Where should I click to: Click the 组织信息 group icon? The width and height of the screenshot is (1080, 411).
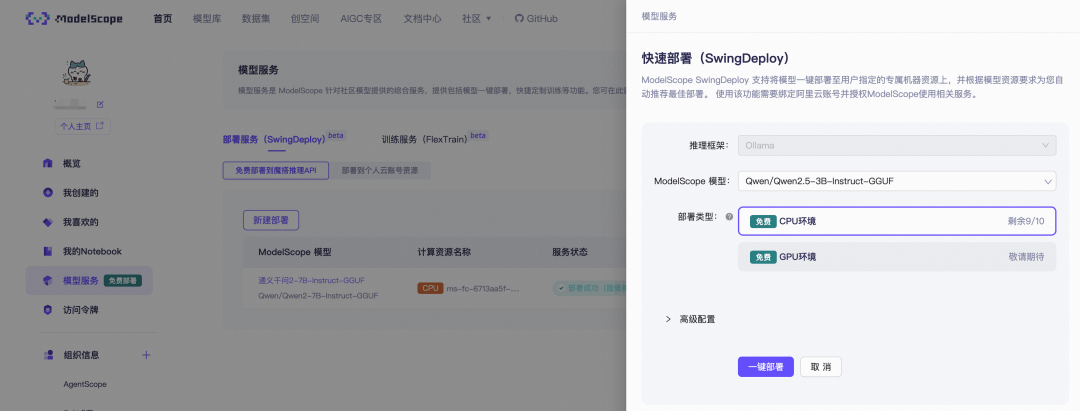48,355
